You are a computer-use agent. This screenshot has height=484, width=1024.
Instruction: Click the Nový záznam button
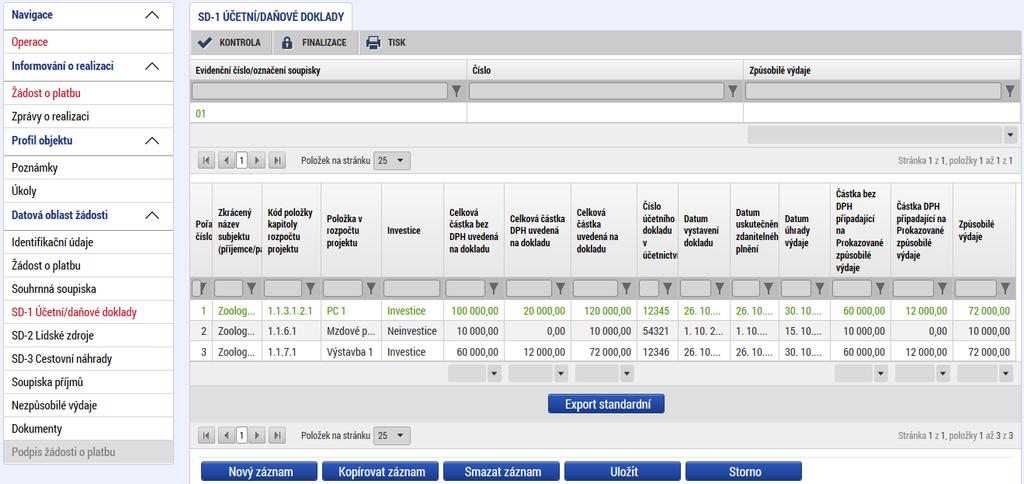click(x=259, y=472)
